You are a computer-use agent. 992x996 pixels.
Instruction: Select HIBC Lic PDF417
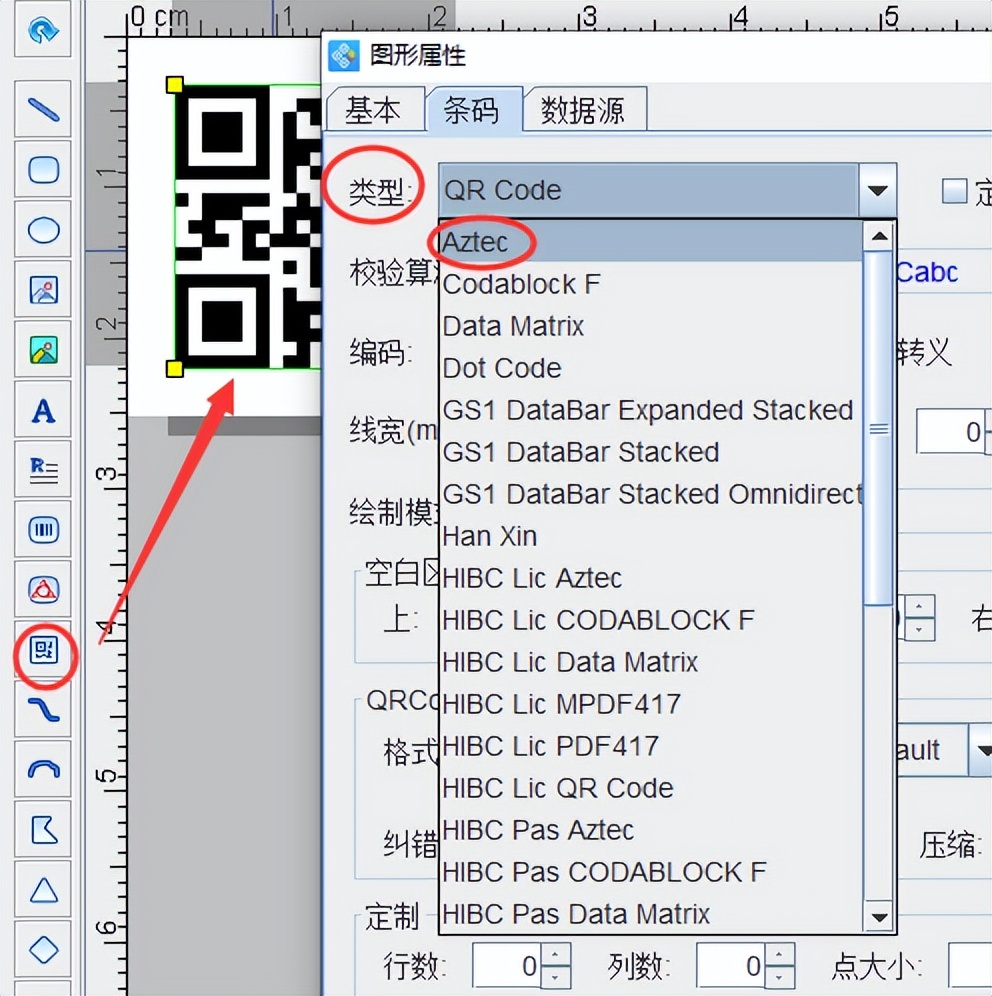[x=652, y=745]
